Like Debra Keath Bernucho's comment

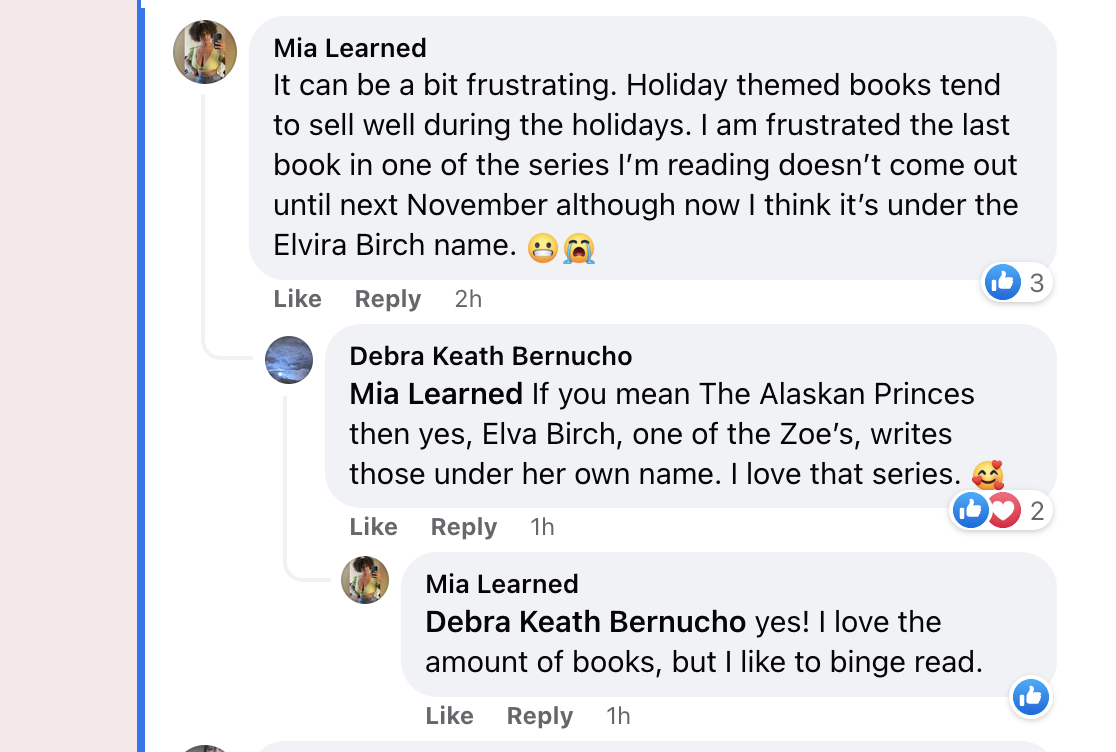click(373, 527)
